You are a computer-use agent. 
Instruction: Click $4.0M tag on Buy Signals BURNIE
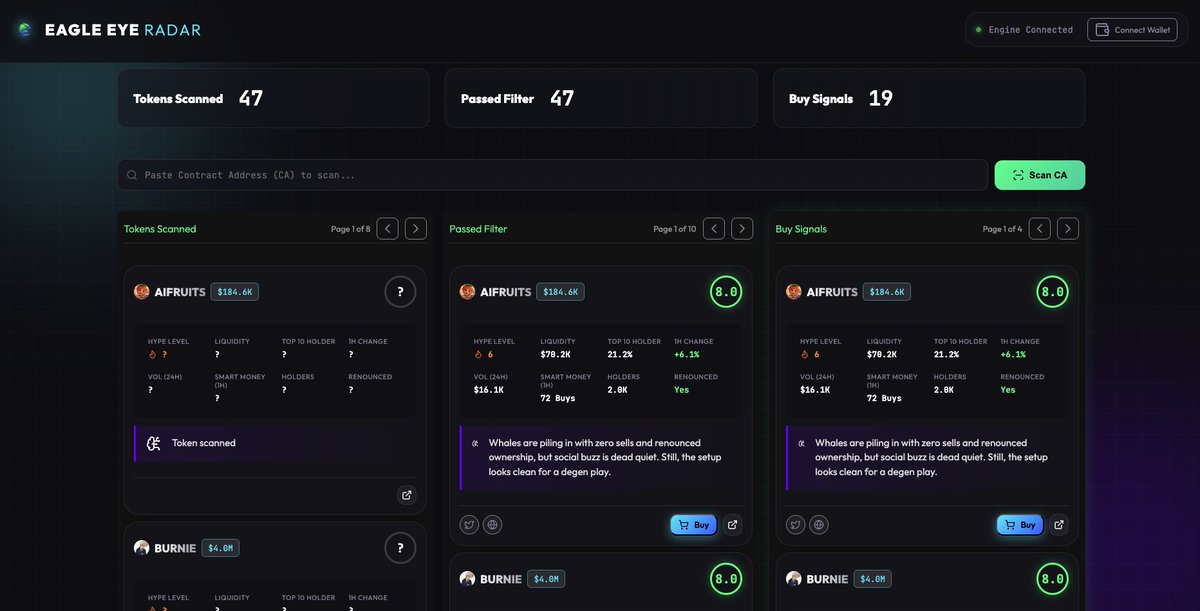pyautogui.click(x=872, y=579)
